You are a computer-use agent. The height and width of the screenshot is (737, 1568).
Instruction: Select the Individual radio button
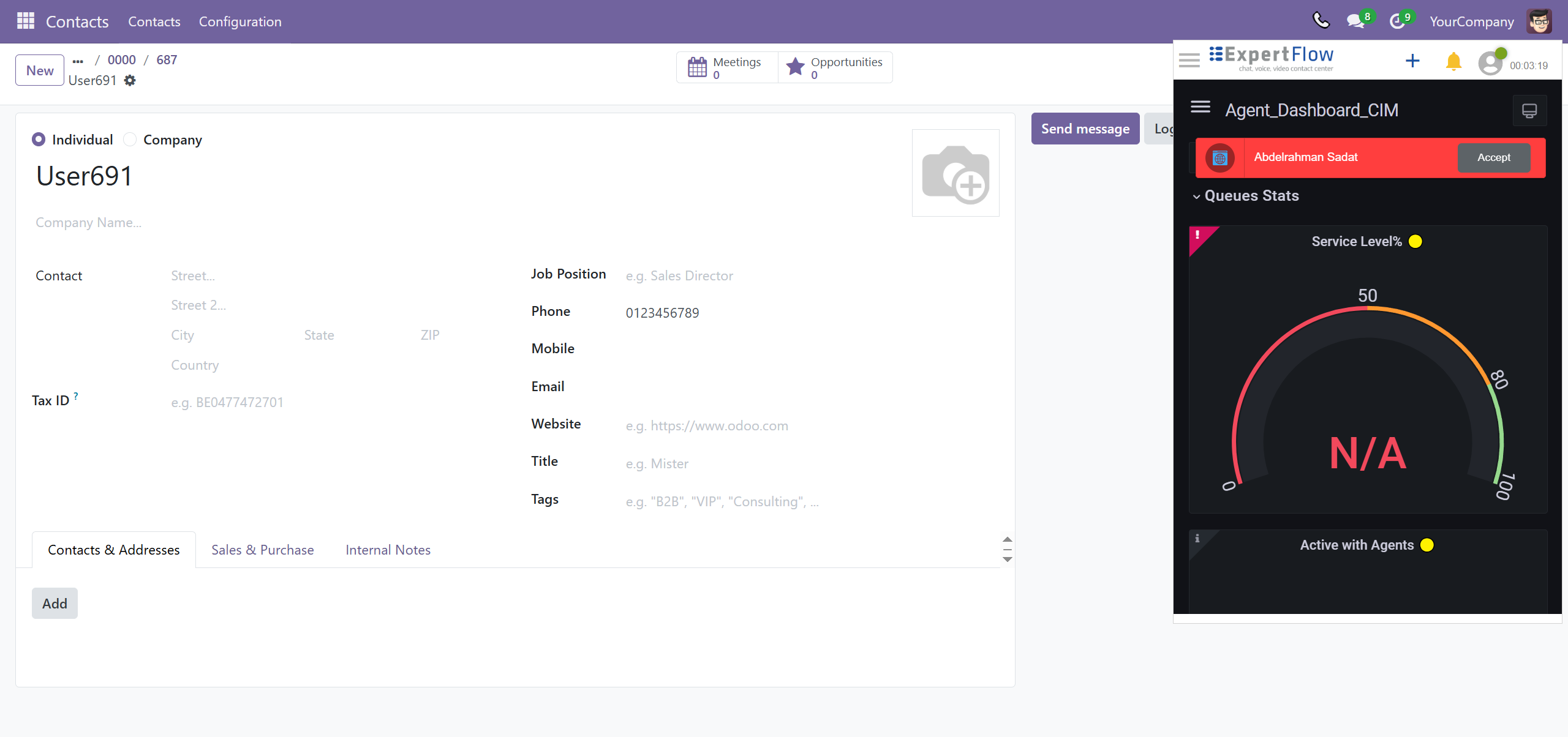coord(39,140)
